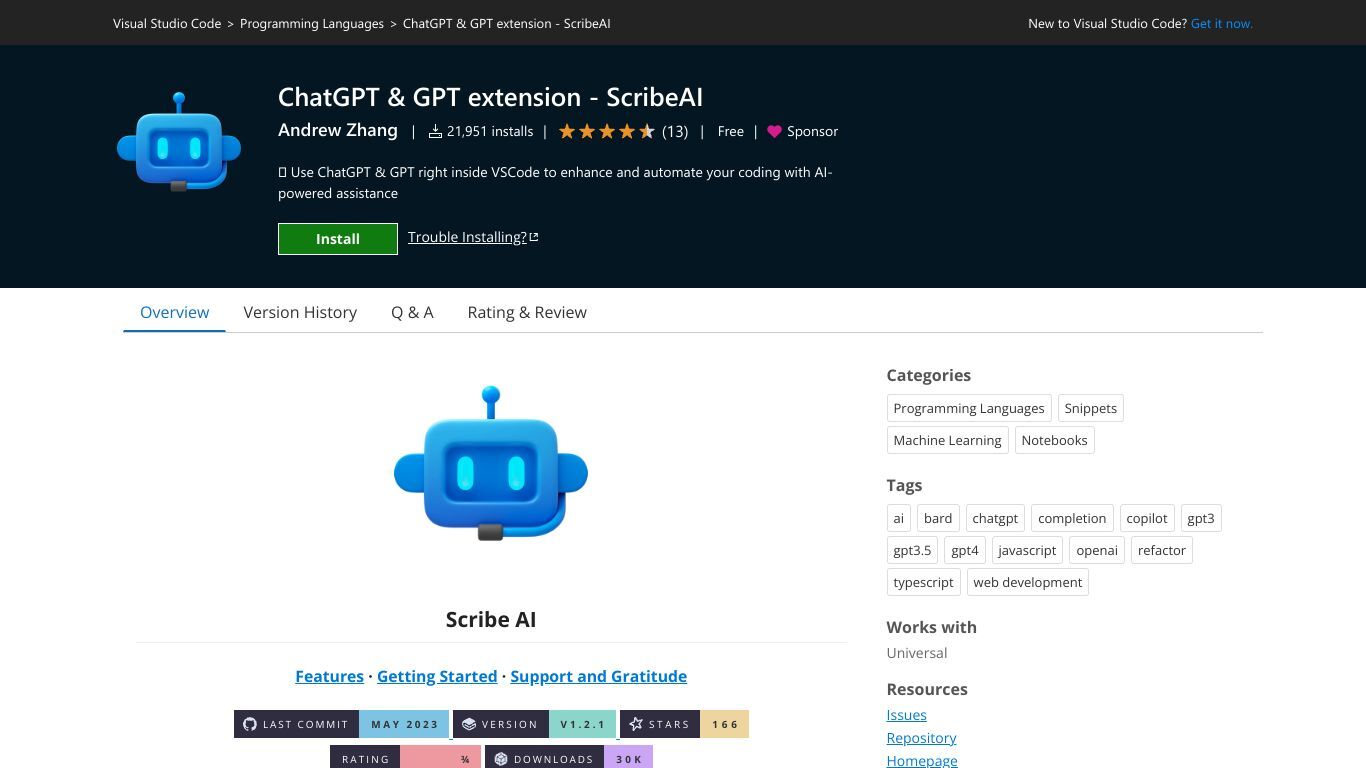Screen dimensions: 1366x768
Task: Jump to the Getting Started link
Action: [x=437, y=676]
